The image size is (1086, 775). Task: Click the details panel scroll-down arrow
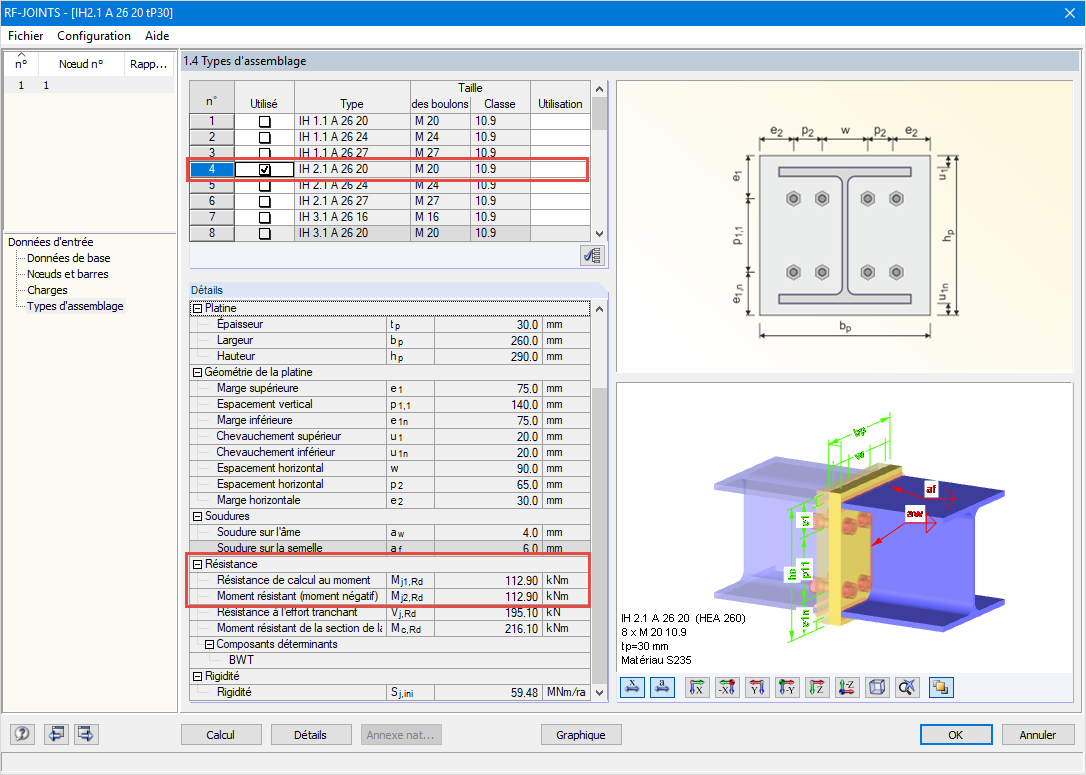[x=600, y=693]
